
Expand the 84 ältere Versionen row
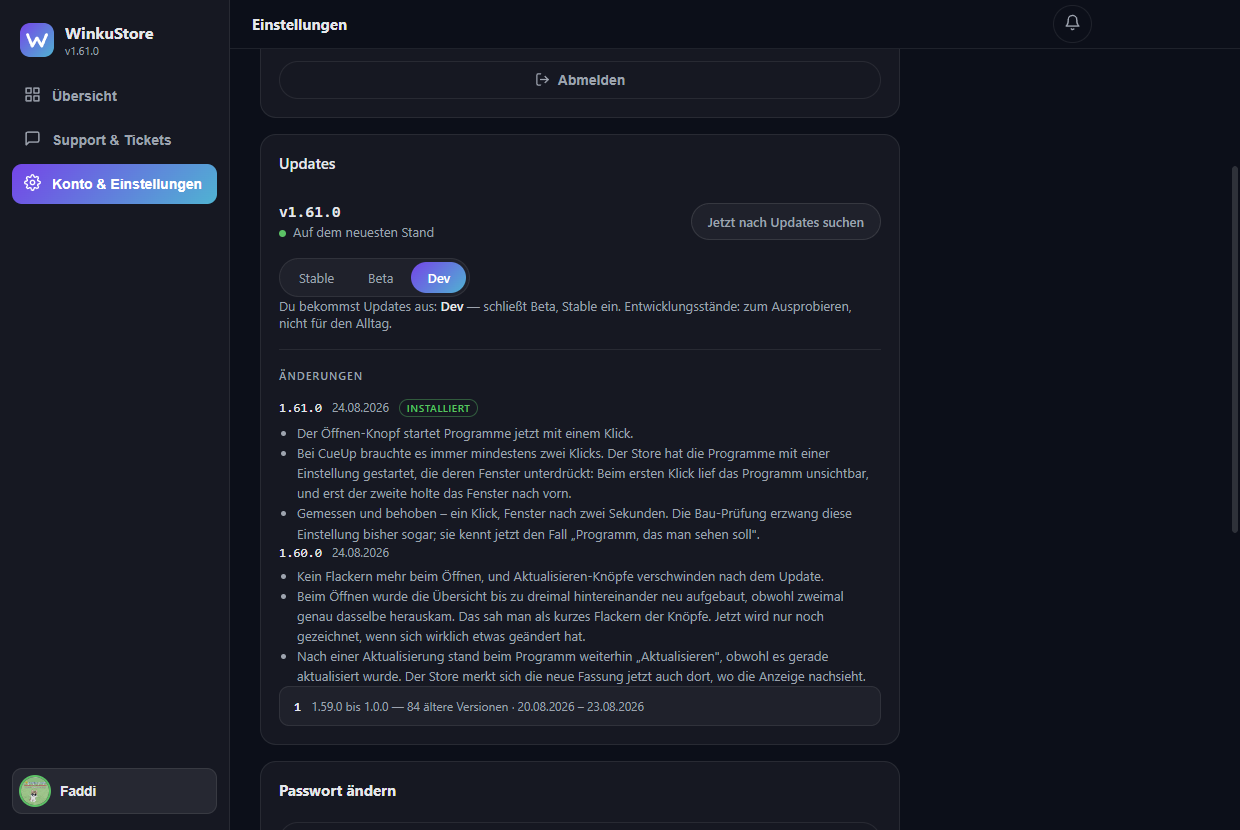pos(580,706)
